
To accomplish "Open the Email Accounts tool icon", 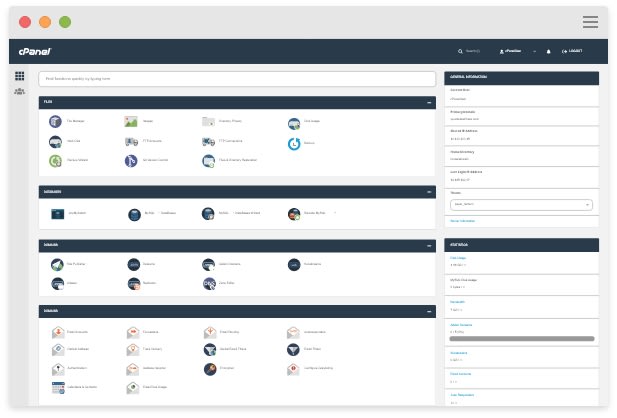I will tap(58, 332).
